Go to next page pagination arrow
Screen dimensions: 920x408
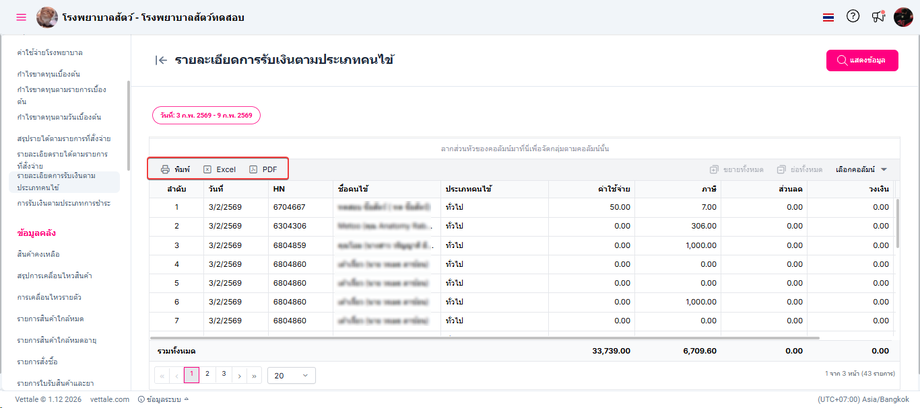(239, 375)
